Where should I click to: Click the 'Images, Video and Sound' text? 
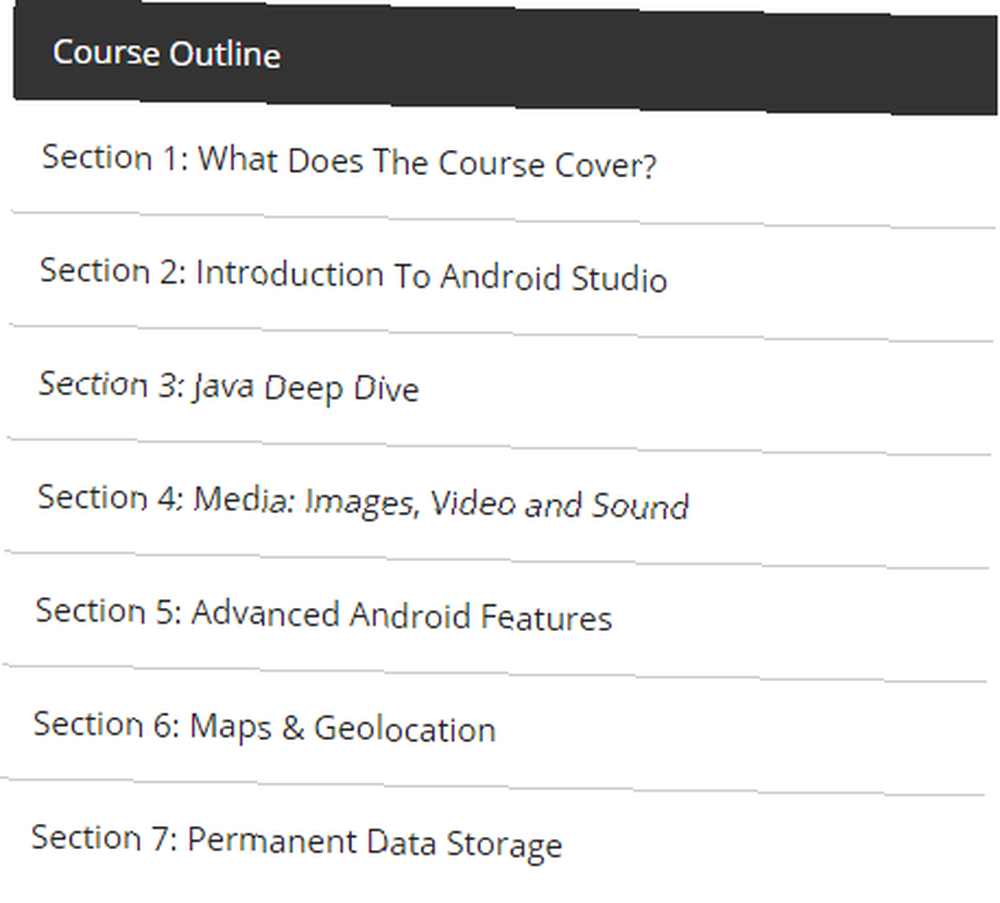(x=497, y=504)
